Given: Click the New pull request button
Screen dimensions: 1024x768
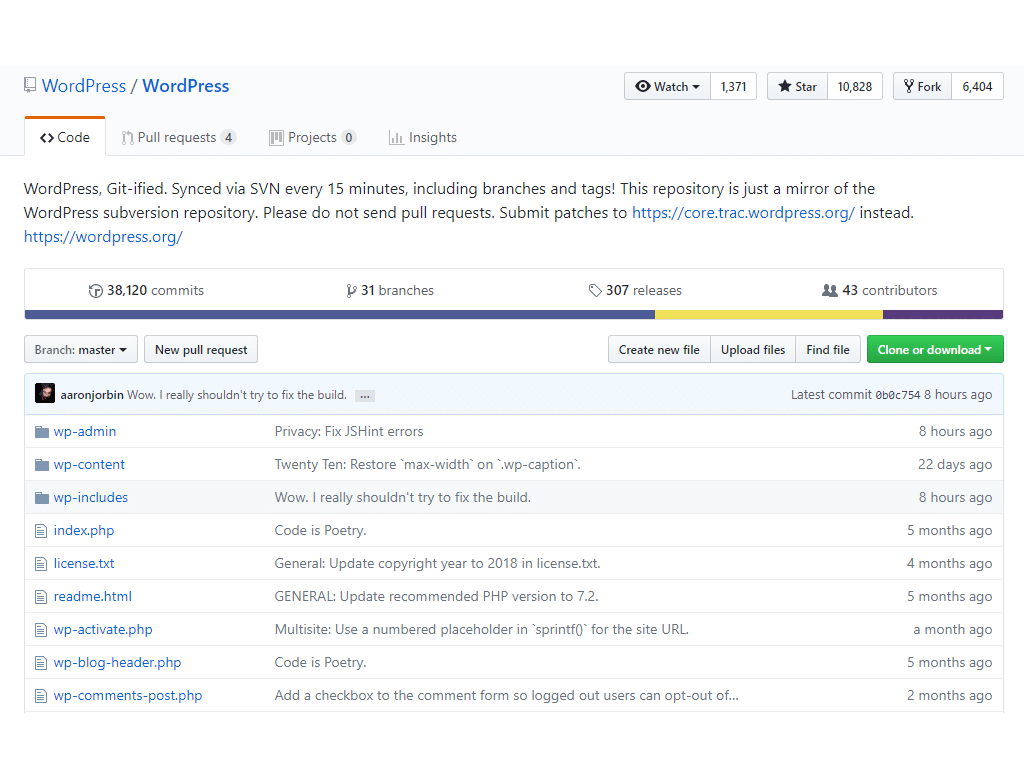Looking at the screenshot, I should pos(201,349).
